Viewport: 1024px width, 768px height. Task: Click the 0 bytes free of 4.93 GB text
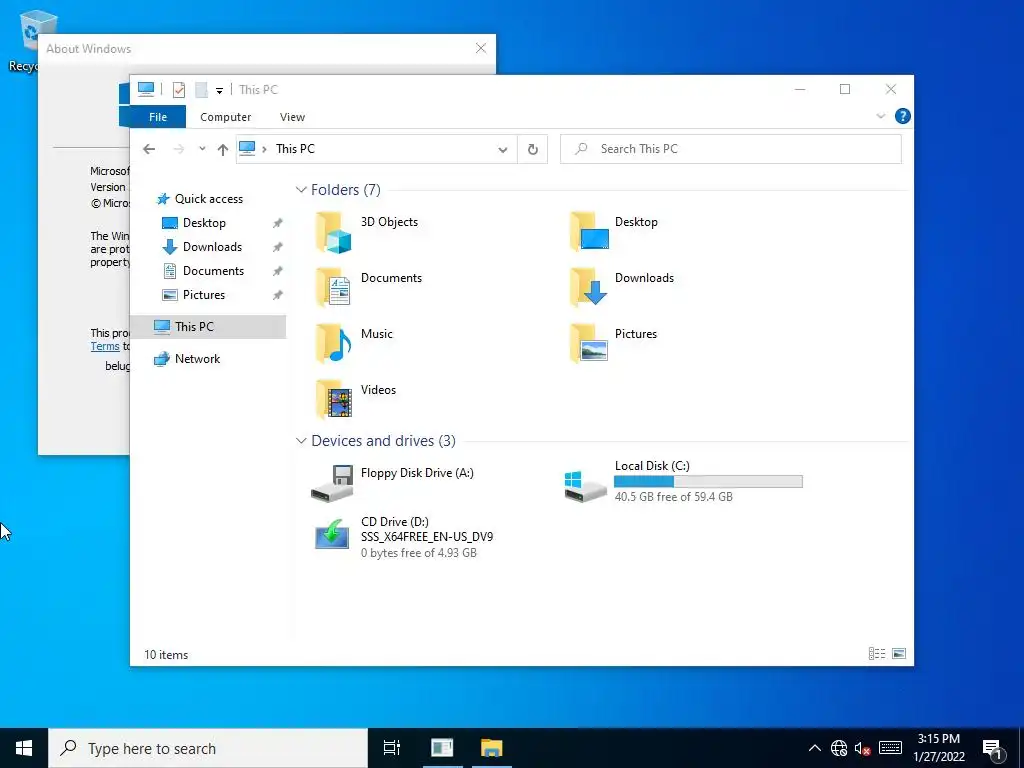tap(419, 552)
